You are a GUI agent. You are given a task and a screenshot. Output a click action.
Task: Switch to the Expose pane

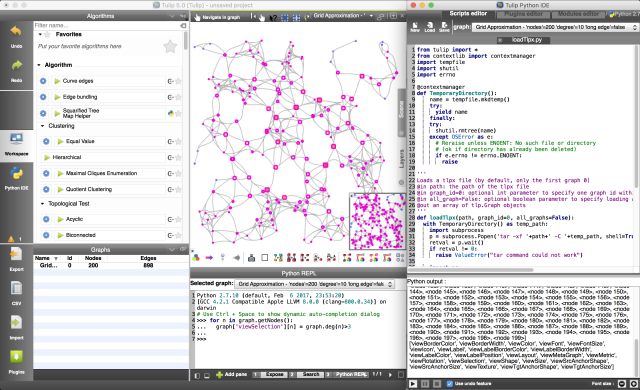(x=274, y=374)
